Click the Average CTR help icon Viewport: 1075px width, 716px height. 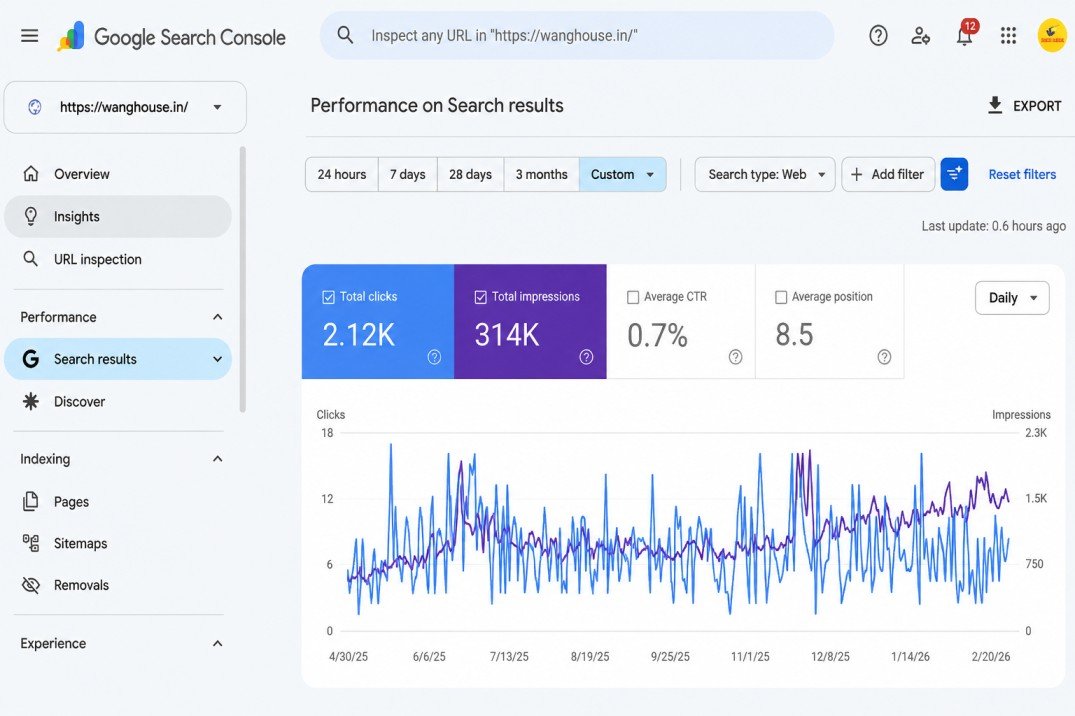coord(736,357)
